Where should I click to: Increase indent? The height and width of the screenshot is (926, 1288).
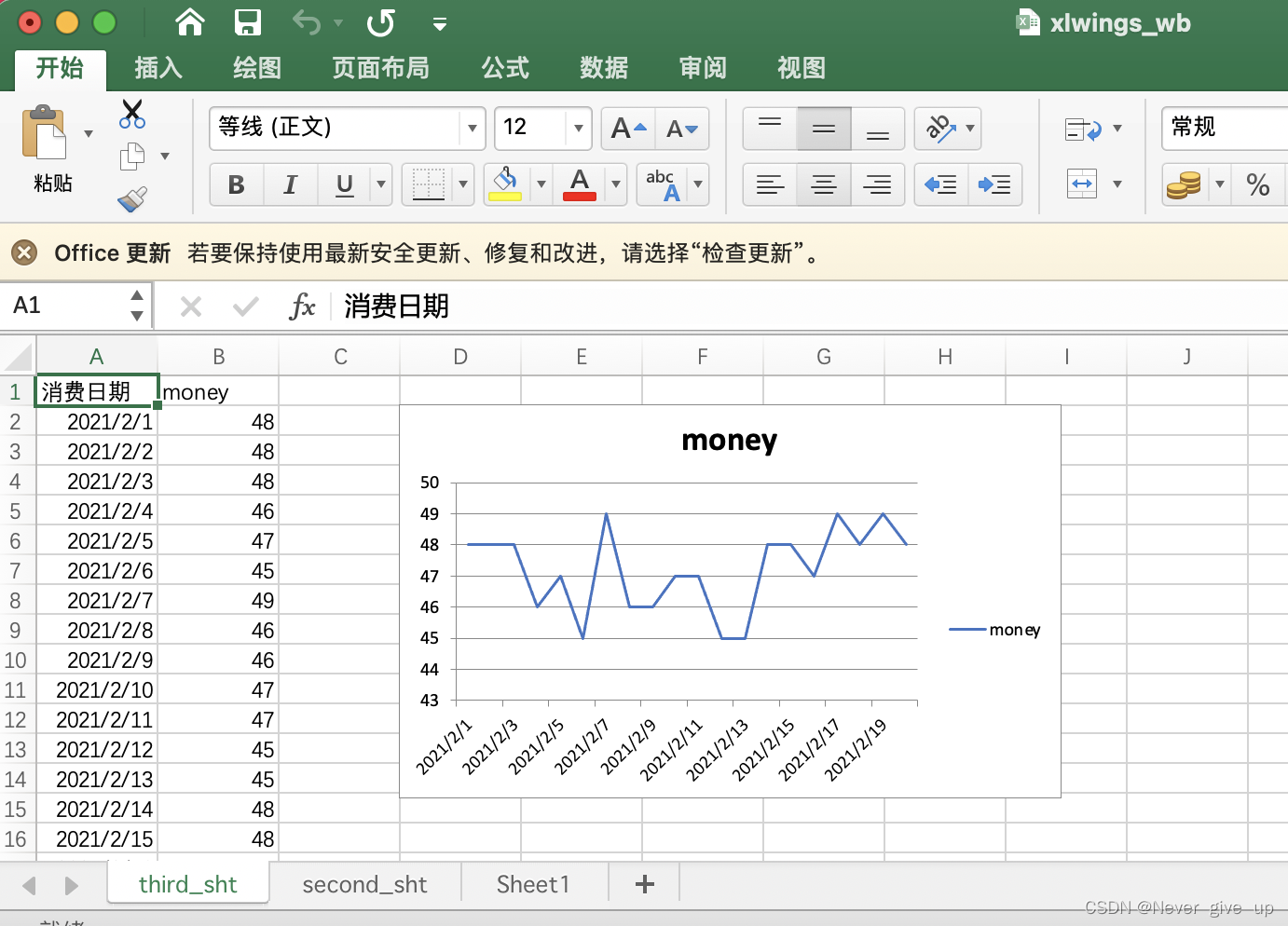pos(995,184)
